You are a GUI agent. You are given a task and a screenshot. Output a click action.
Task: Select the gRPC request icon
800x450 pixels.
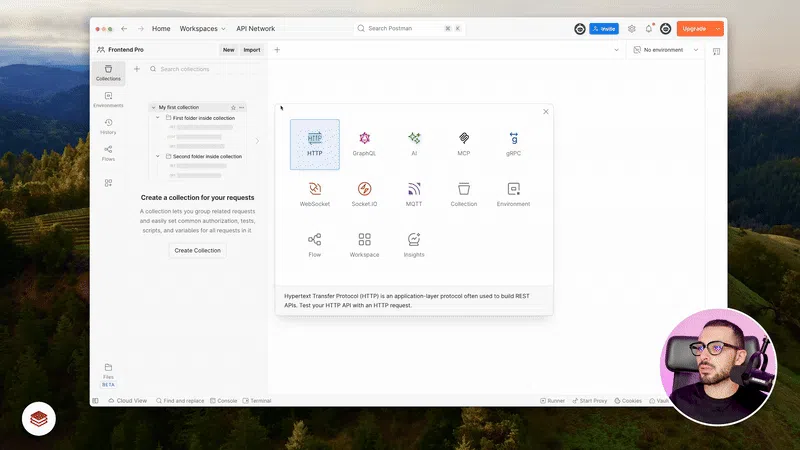(x=513, y=144)
